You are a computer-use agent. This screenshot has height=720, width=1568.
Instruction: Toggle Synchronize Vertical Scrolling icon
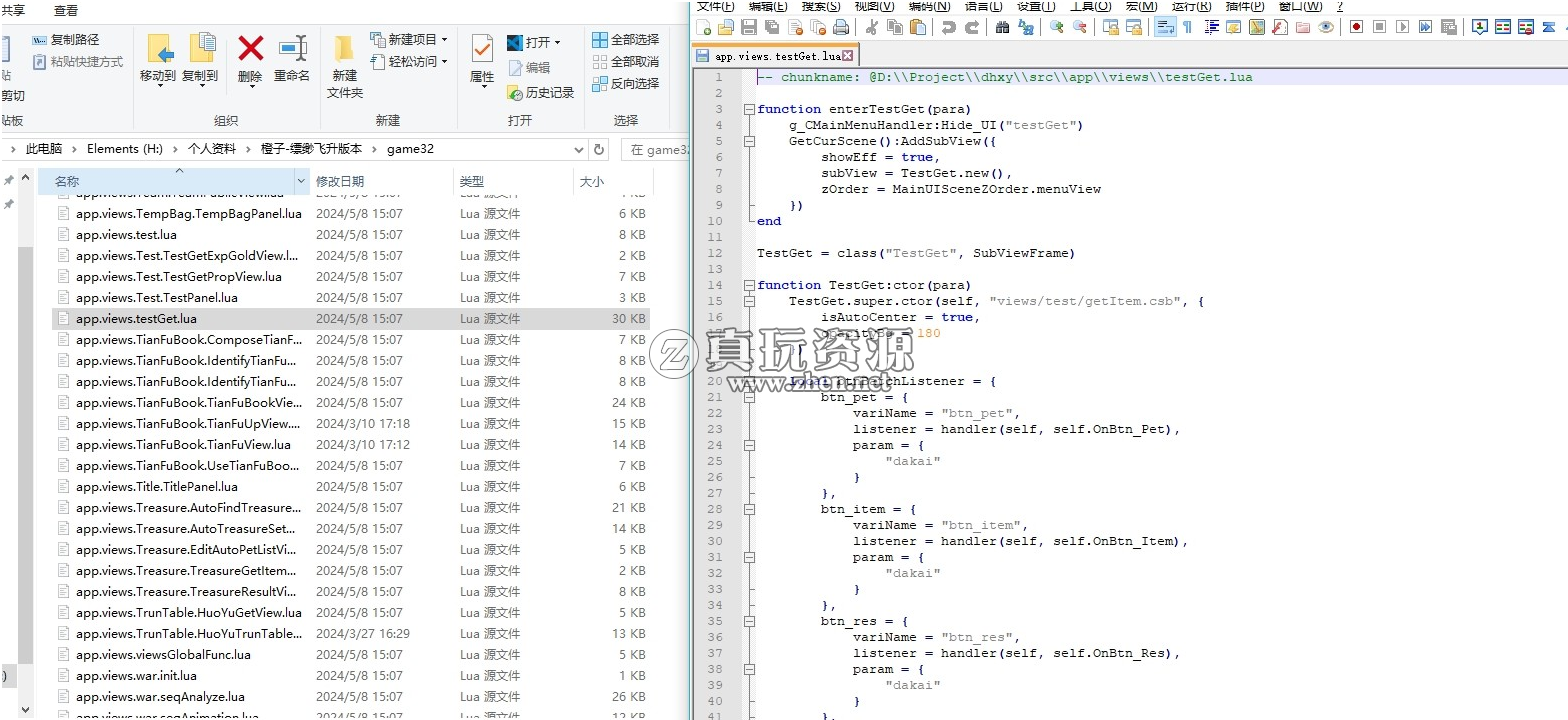[x=1110, y=27]
